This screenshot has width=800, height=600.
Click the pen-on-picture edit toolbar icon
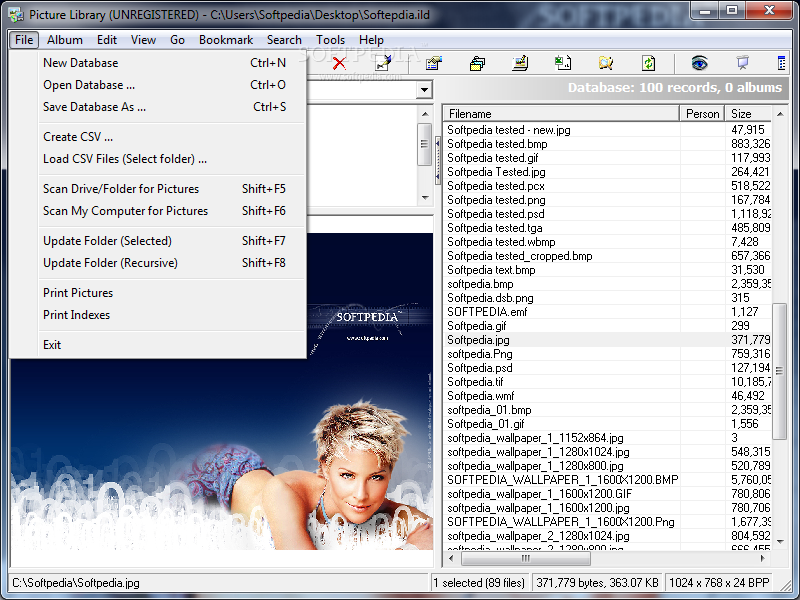click(383, 63)
